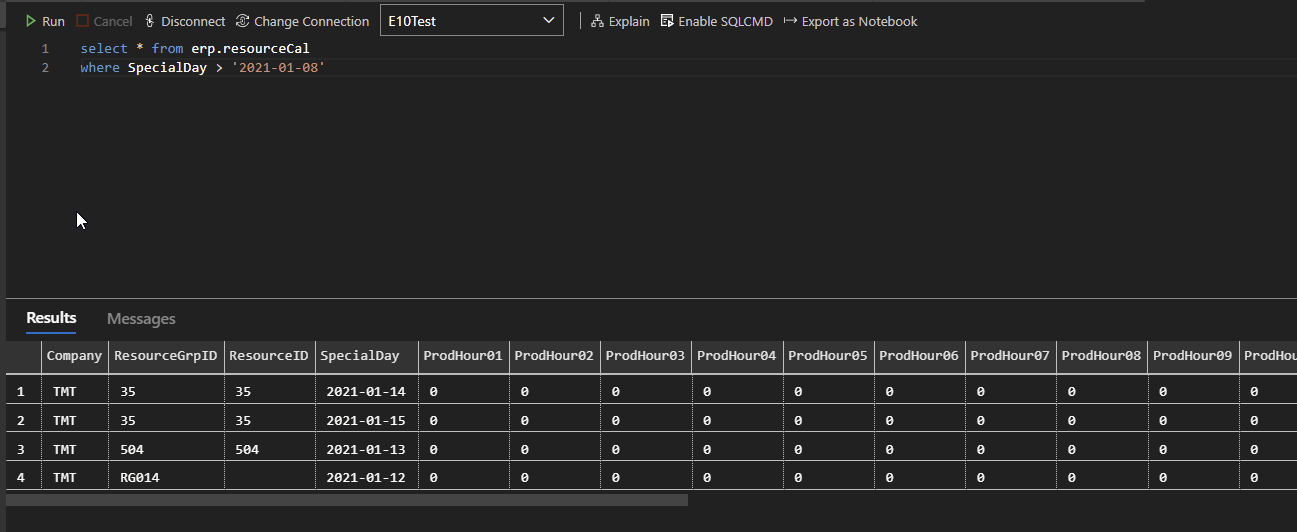Click the green Run query icon

click(x=31, y=21)
